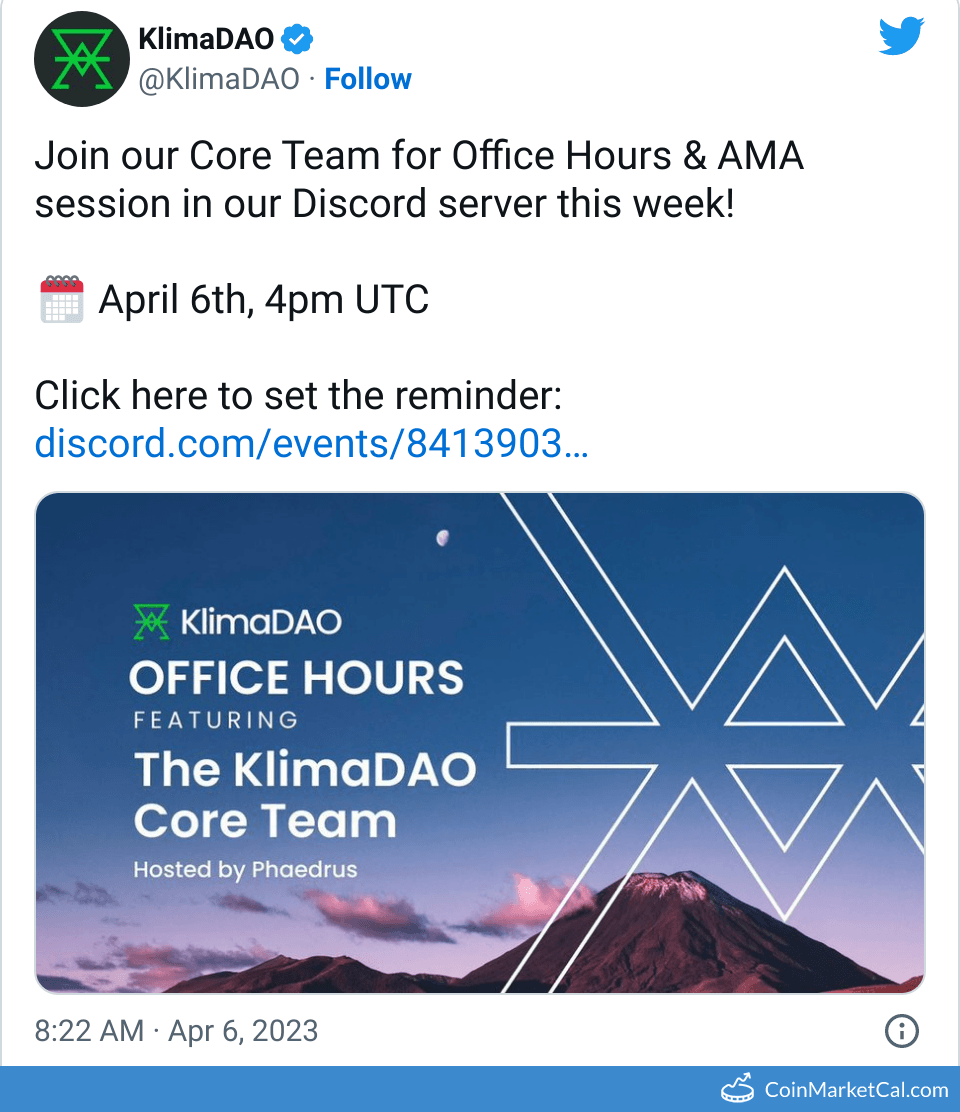Click the CoinMarketCal logo icon
This screenshot has width=960, height=1112.
pos(738,1089)
